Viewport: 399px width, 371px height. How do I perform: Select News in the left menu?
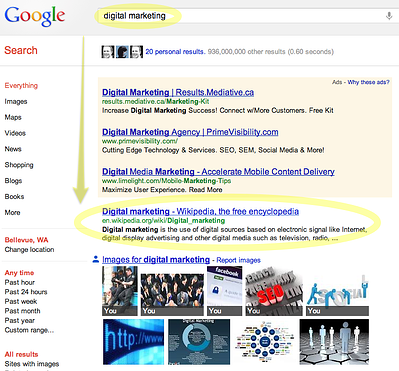(13, 149)
